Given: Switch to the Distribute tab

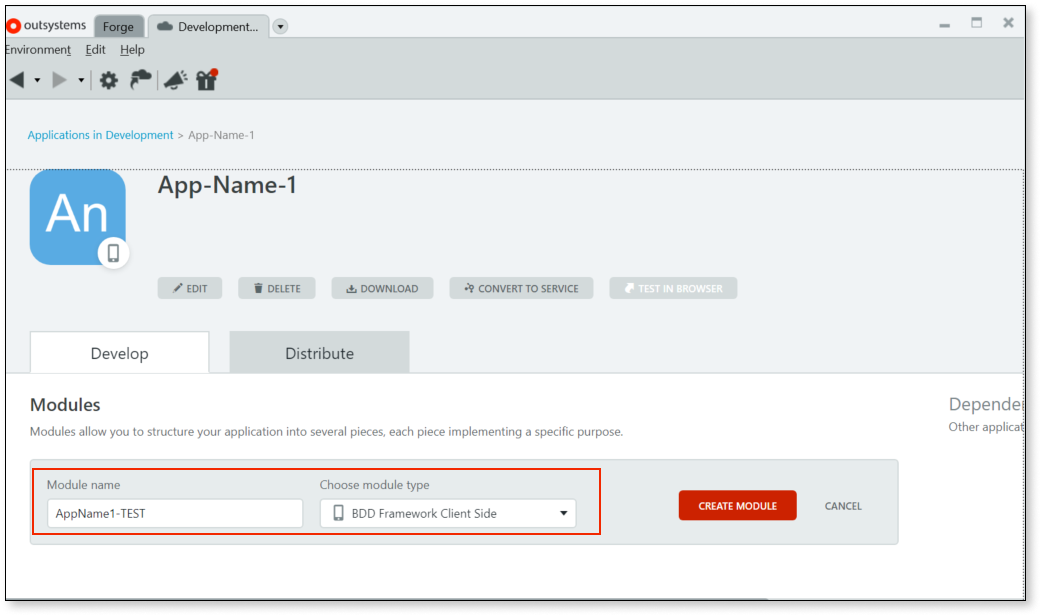Looking at the screenshot, I should click(x=319, y=353).
